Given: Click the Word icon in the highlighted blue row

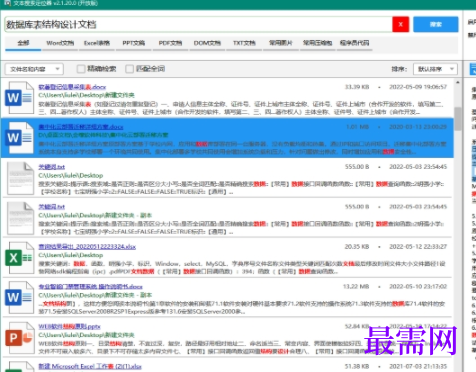Looking at the screenshot, I should [20, 138].
